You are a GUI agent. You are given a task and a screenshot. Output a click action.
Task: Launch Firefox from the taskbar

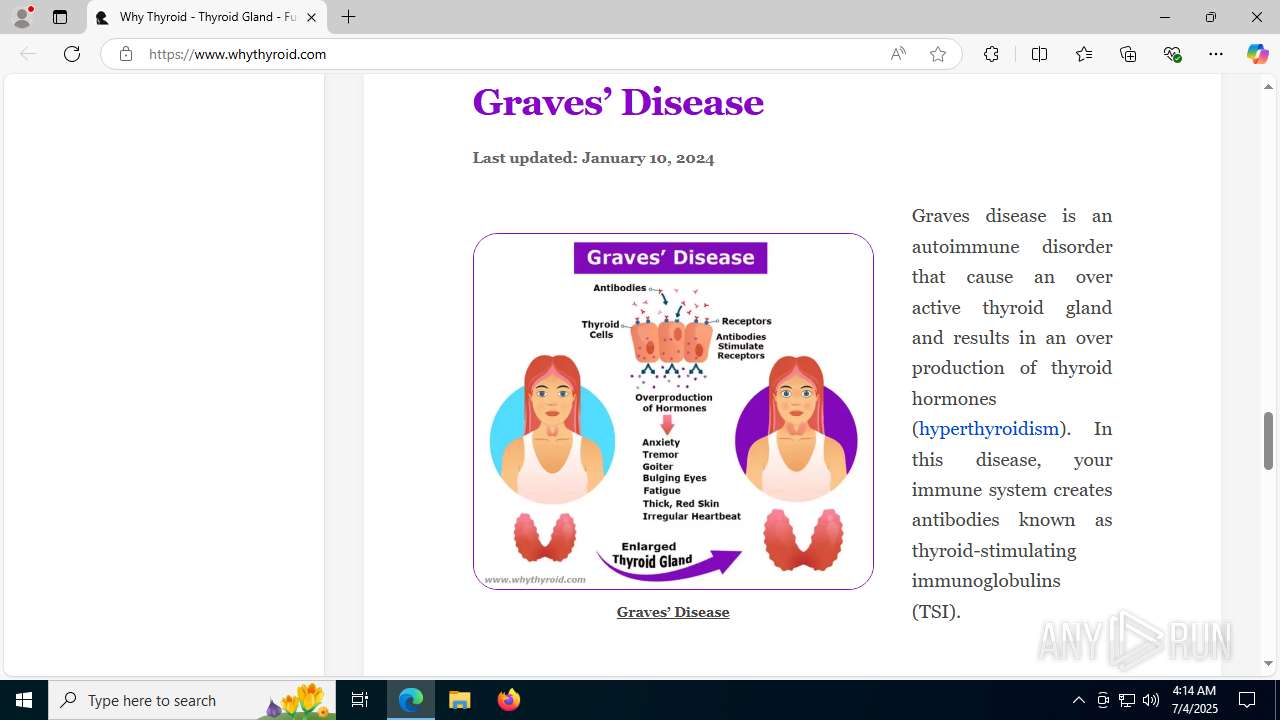pos(508,700)
